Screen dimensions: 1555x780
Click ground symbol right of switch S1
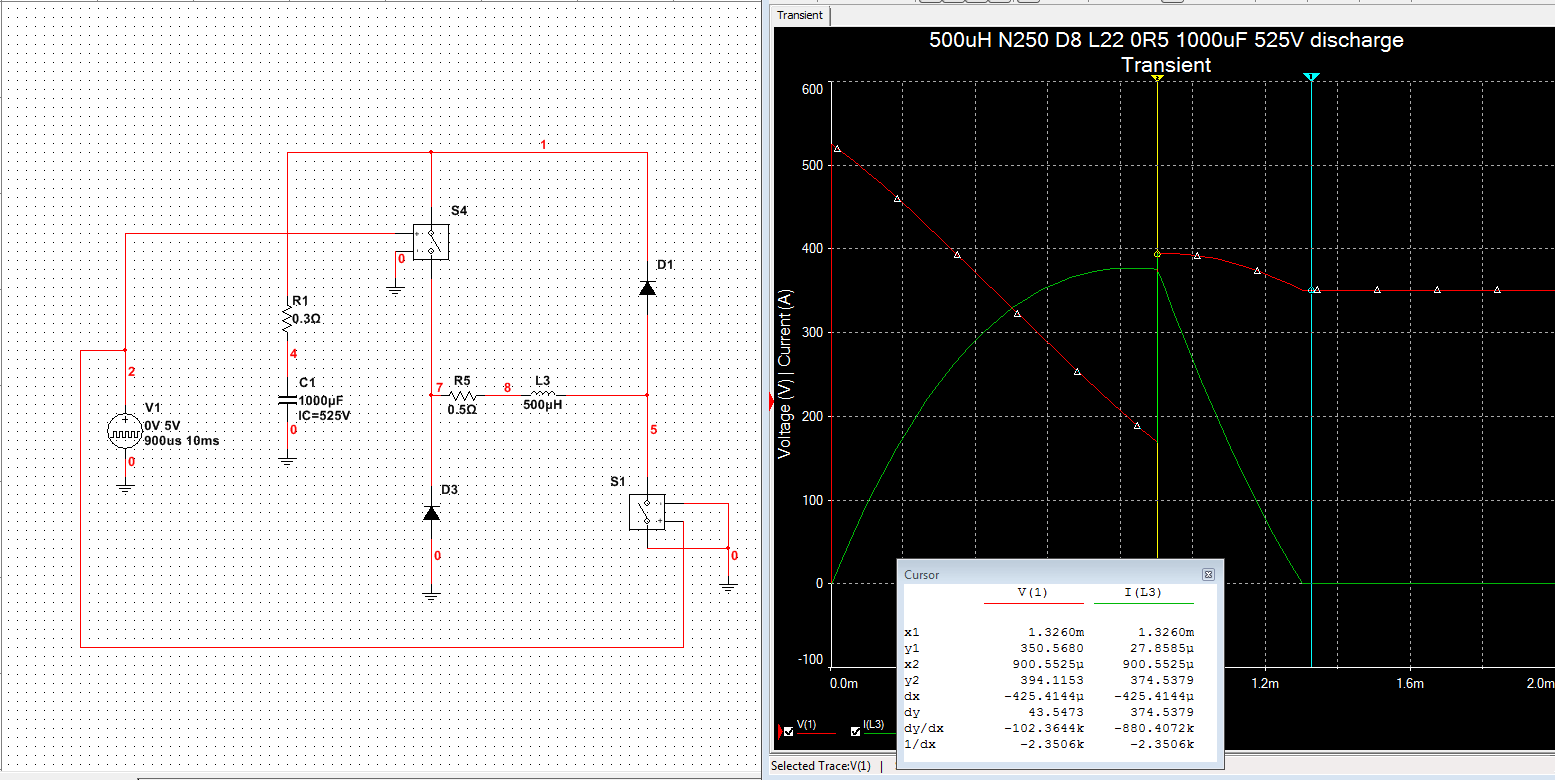coord(728,587)
